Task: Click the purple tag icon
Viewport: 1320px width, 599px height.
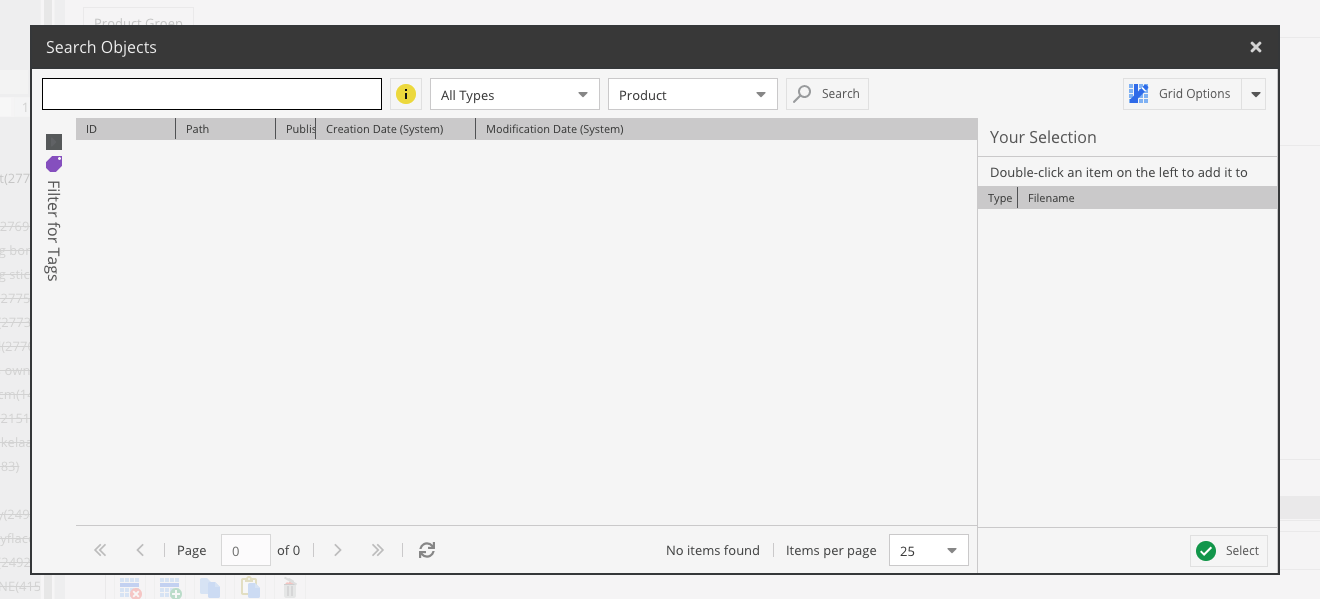Action: 54,164
